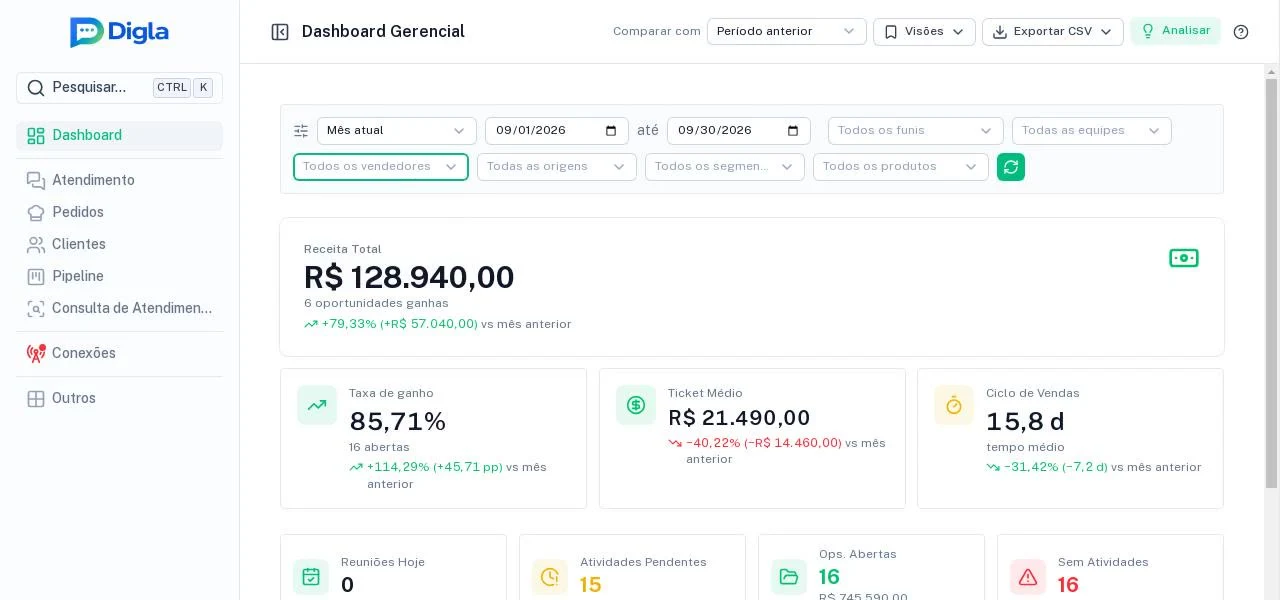This screenshot has width=1280, height=600.
Task: Click the 85,71% win rate value
Action: [x=397, y=422]
